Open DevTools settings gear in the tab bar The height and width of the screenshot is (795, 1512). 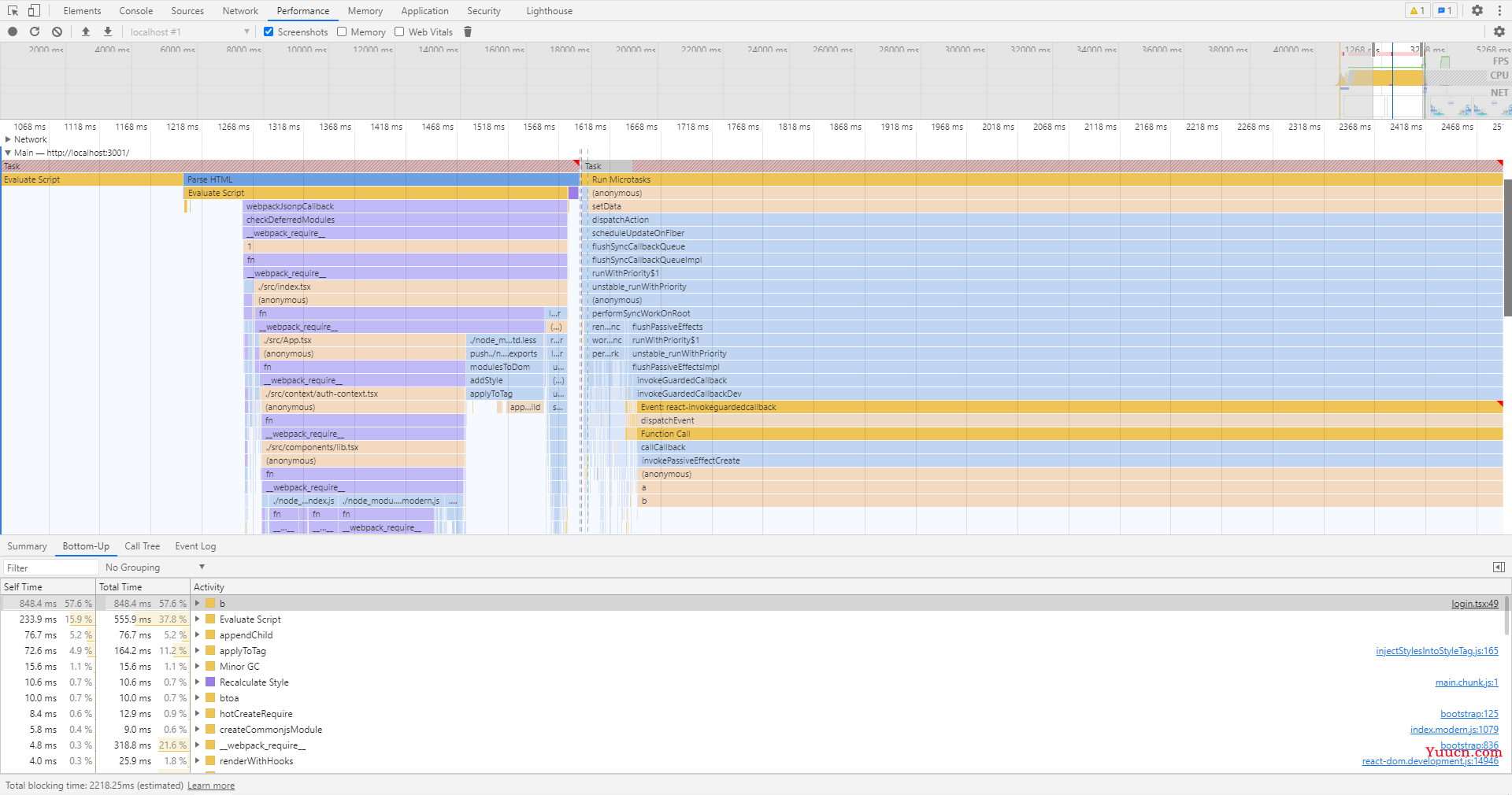1477,10
